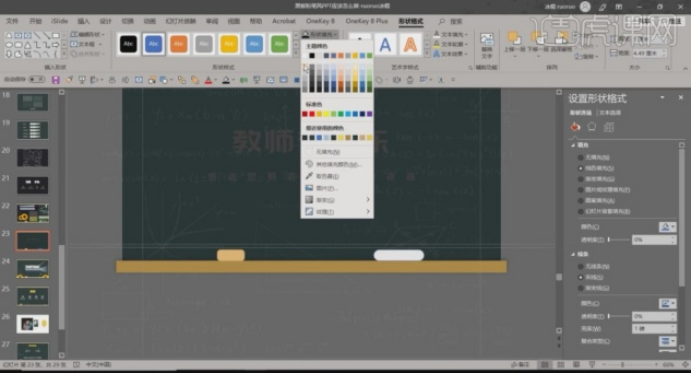
Task: Click the purple Save icon in quick toolbar
Action: pos(56,80)
